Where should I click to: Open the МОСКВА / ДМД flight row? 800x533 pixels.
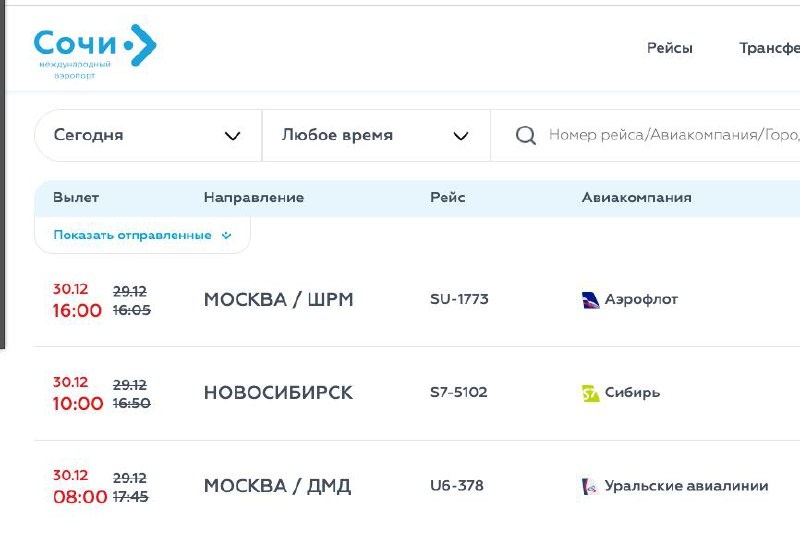[417, 487]
